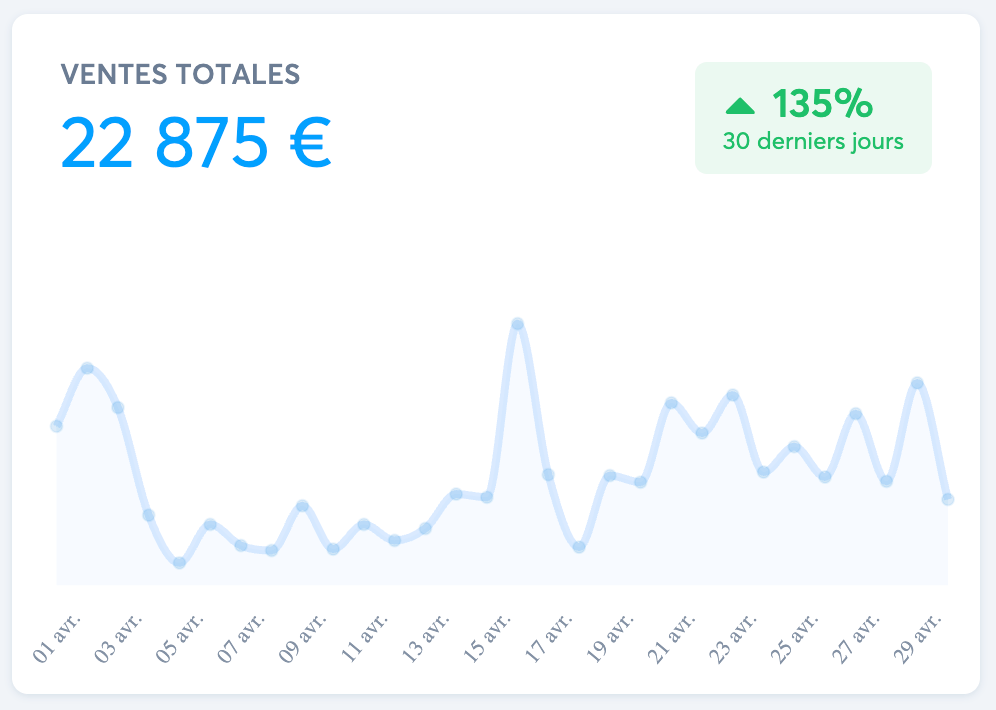This screenshot has height=710, width=996.
Task: Click the 22 875 € total amount
Action: [x=196, y=143]
